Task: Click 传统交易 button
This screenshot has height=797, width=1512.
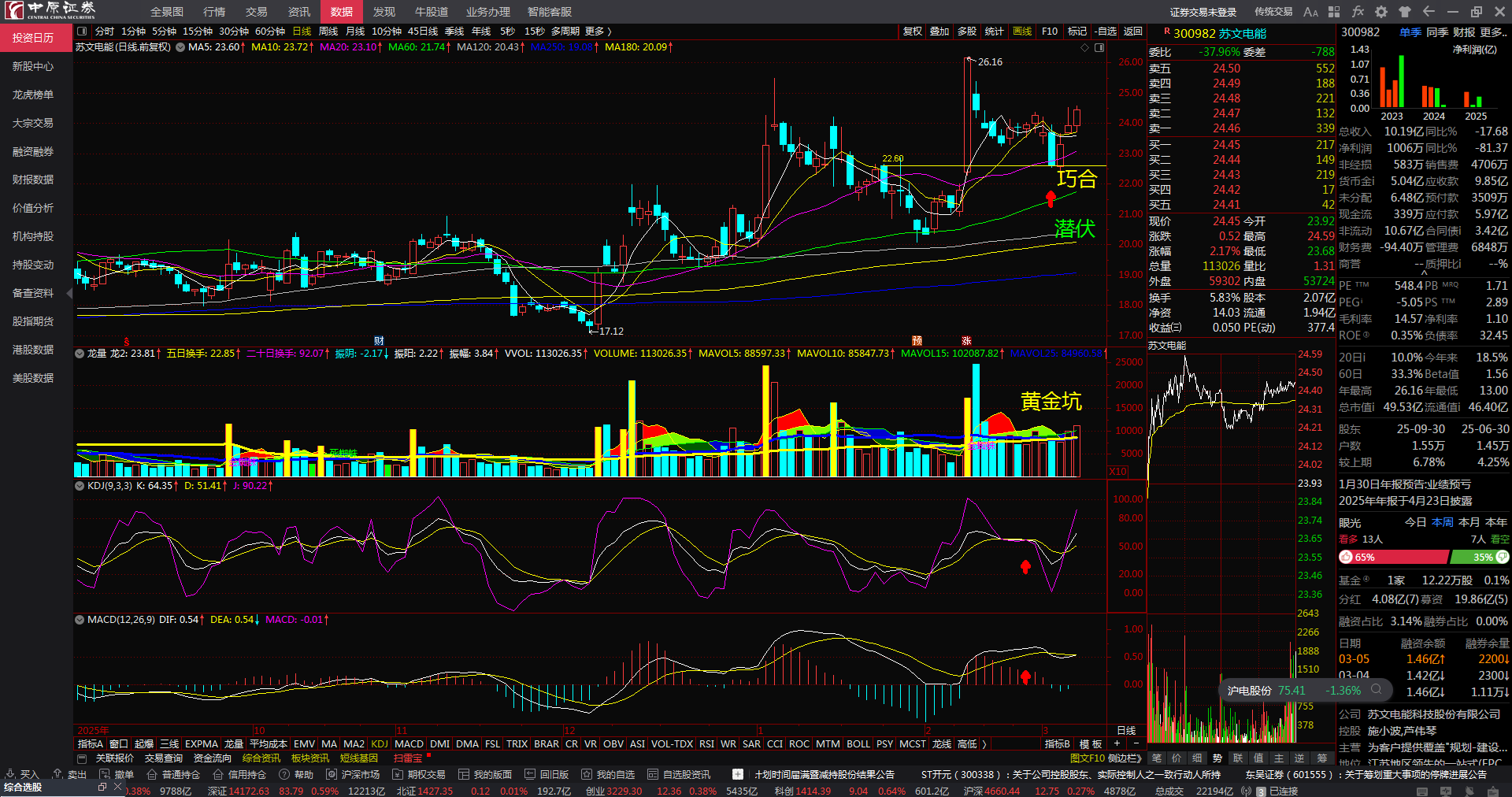Action: (1273, 12)
